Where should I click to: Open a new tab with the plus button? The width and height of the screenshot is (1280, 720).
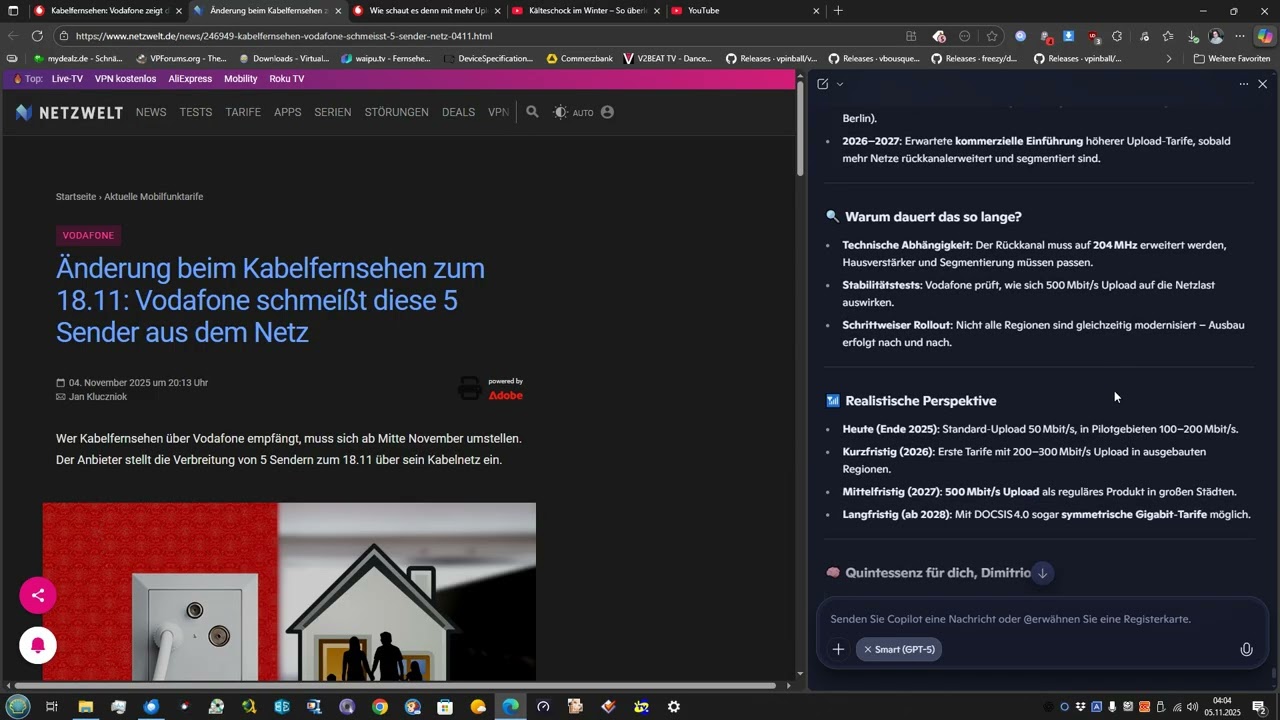point(838,11)
